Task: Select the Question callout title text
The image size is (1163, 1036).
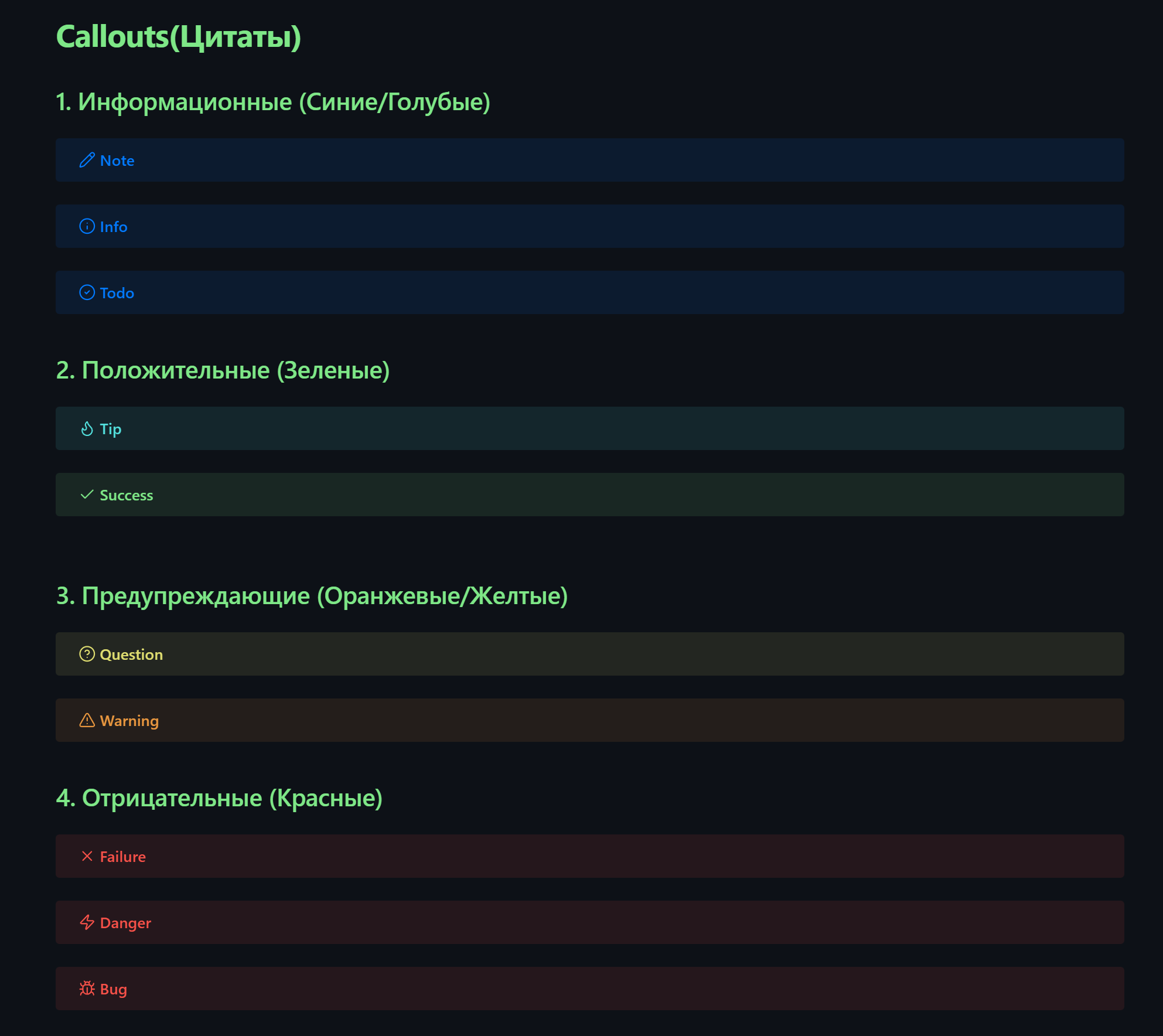Action: [131, 655]
